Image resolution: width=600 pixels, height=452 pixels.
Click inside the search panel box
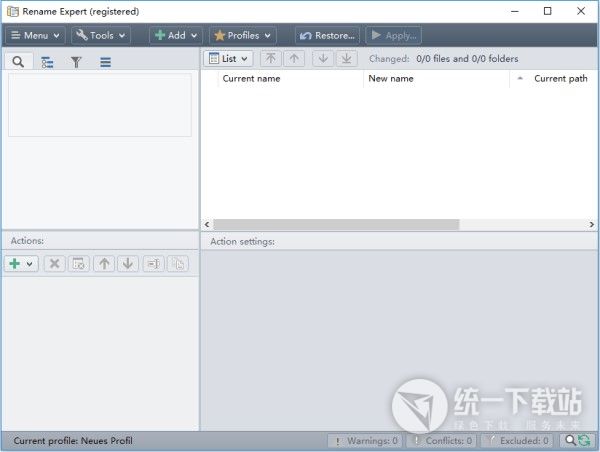point(99,105)
